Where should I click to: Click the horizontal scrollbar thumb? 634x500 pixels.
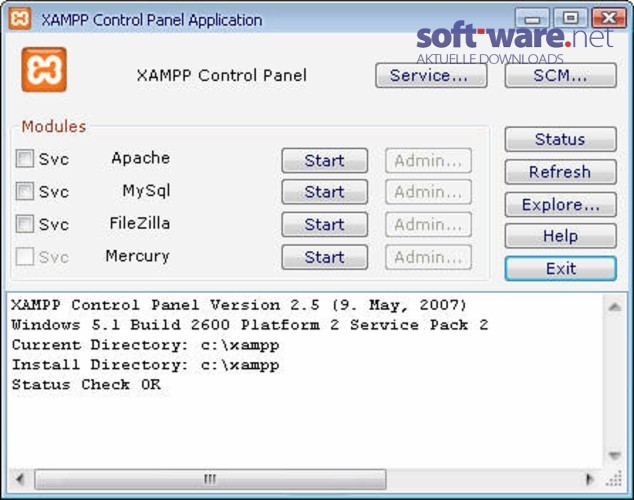(210, 480)
